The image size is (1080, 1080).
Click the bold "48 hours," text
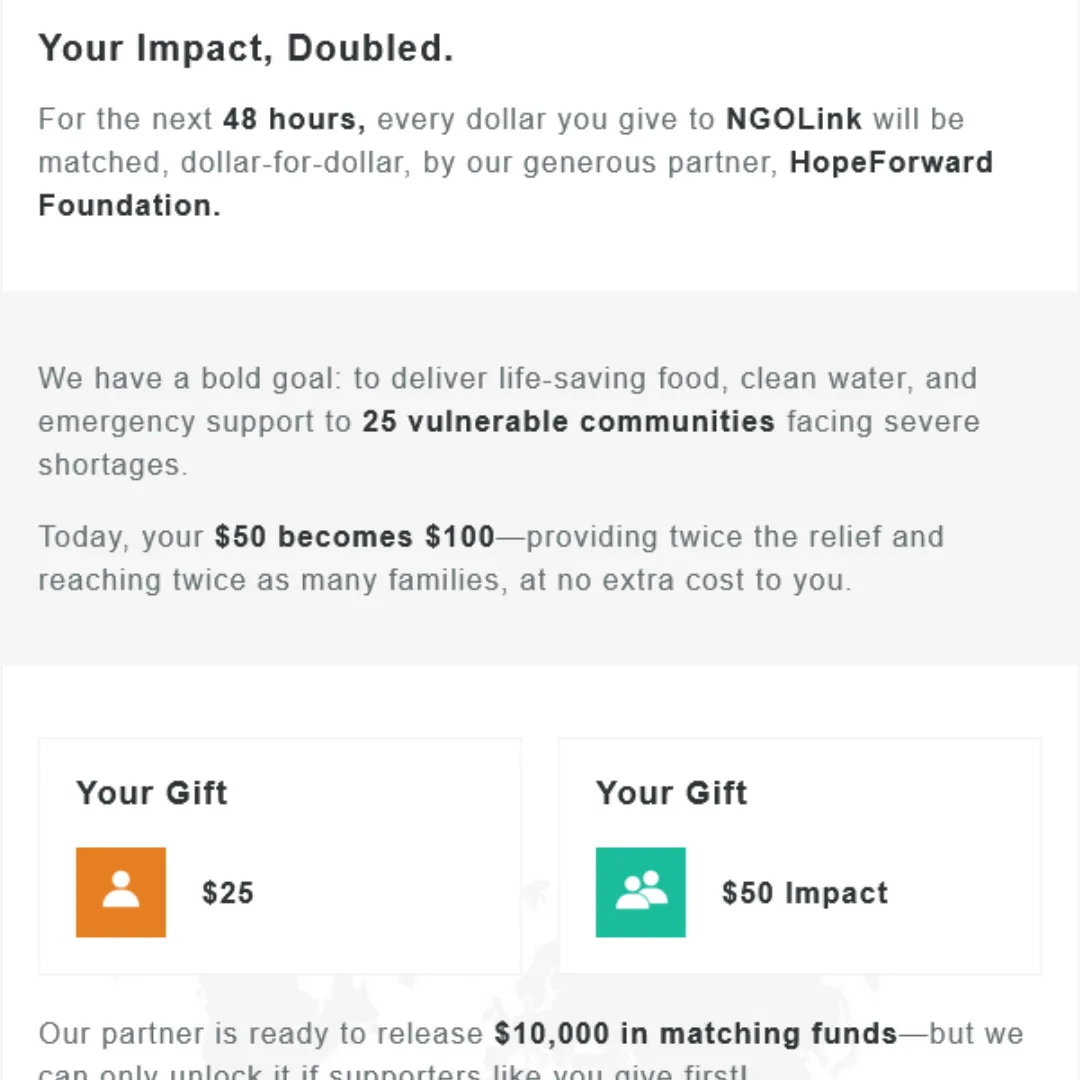tap(294, 119)
